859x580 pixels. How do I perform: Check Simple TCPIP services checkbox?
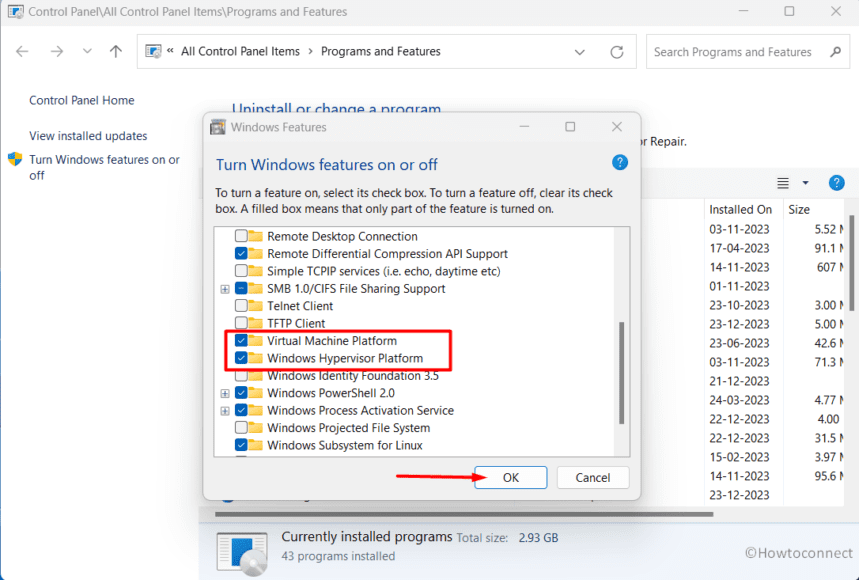[x=241, y=271]
